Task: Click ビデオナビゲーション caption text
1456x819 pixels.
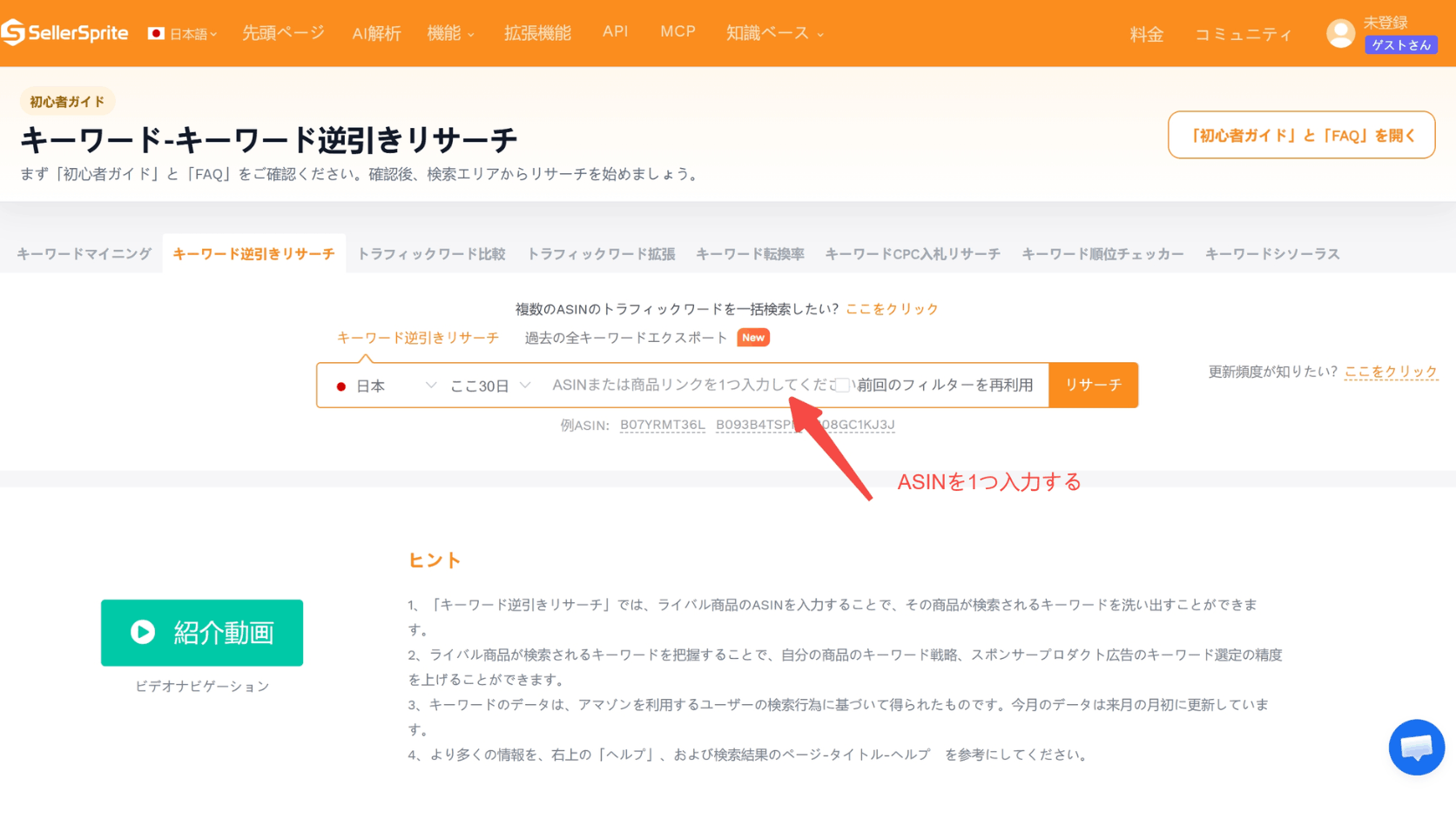Action: (x=202, y=687)
